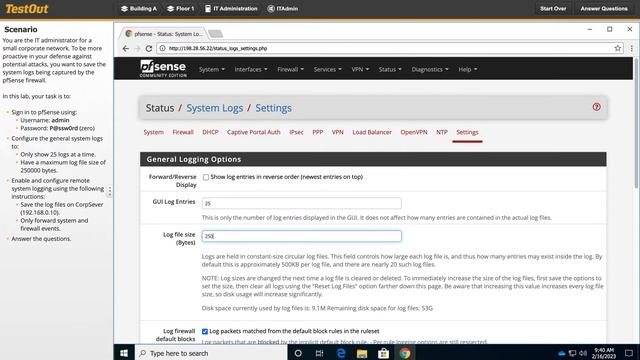Open Microsoft Store from the taskbar

(x=383, y=353)
